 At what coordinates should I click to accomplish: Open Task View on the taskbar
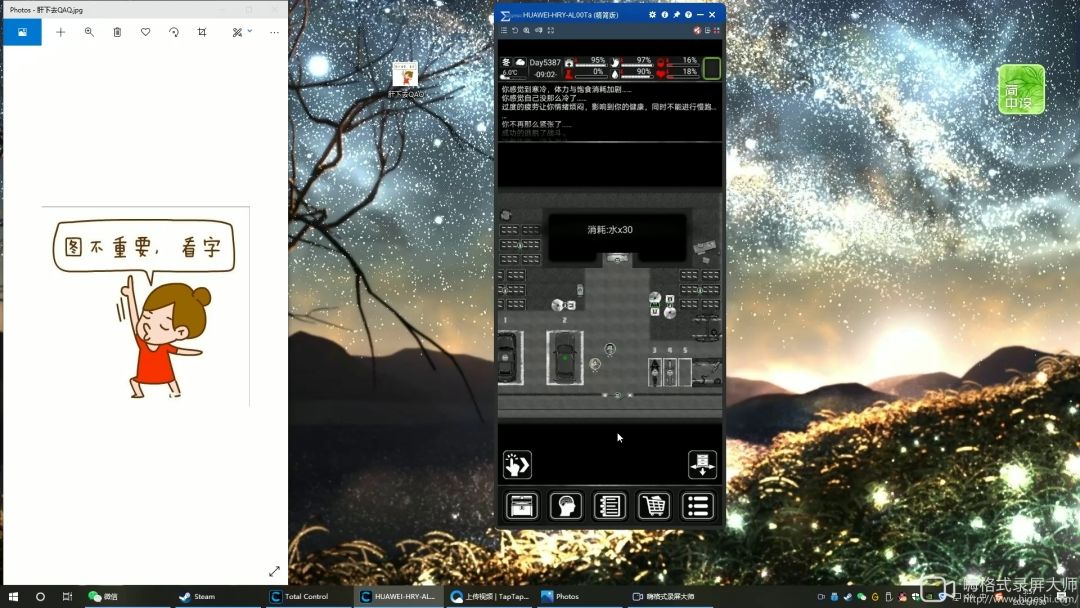click(x=67, y=596)
